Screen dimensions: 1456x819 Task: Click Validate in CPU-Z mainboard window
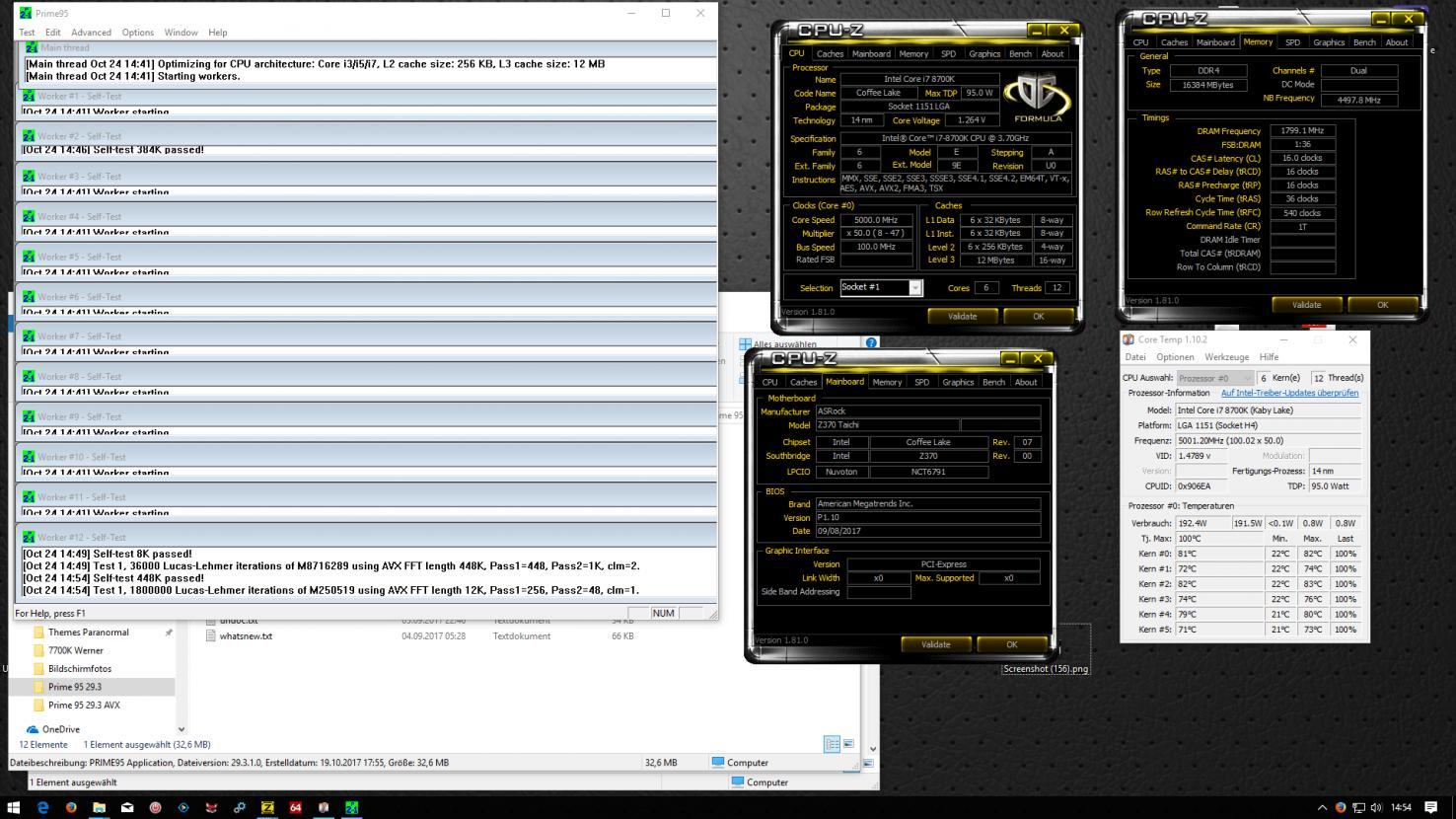tap(935, 644)
